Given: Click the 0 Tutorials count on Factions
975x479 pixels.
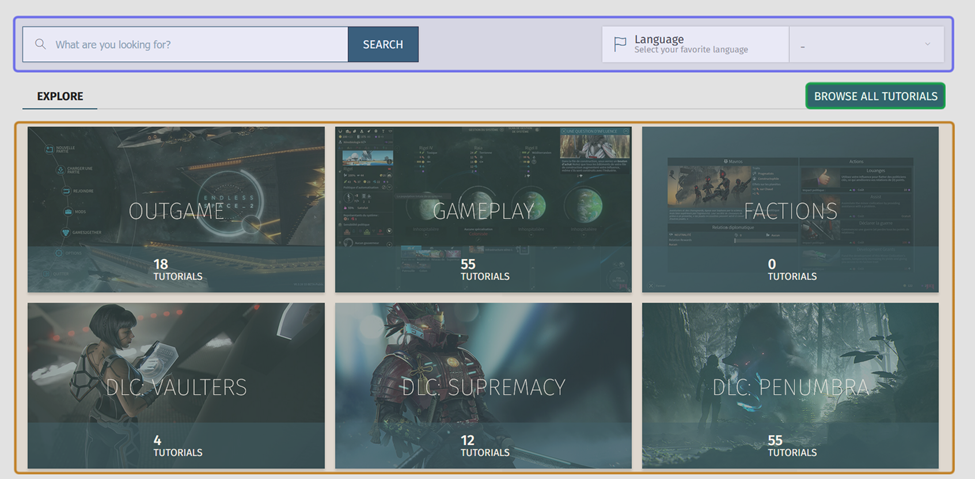Looking at the screenshot, I should pos(790,270).
